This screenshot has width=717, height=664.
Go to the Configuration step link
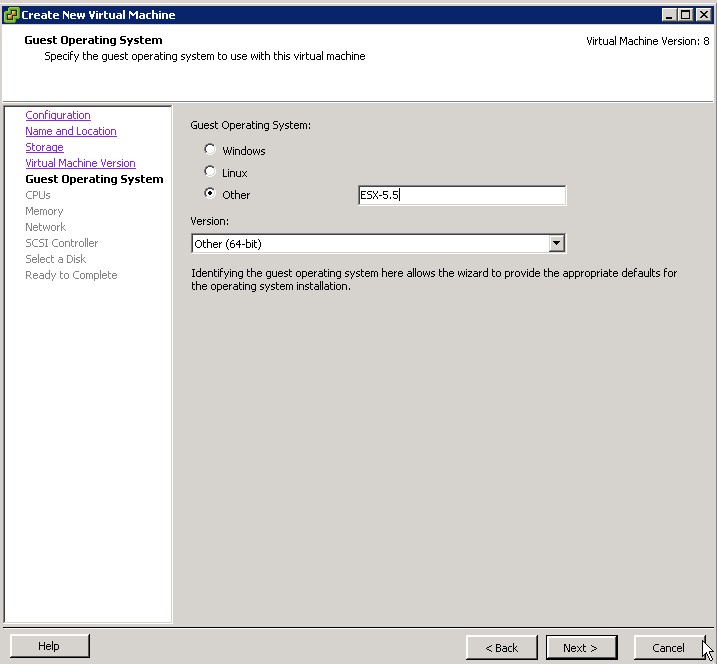[58, 116]
